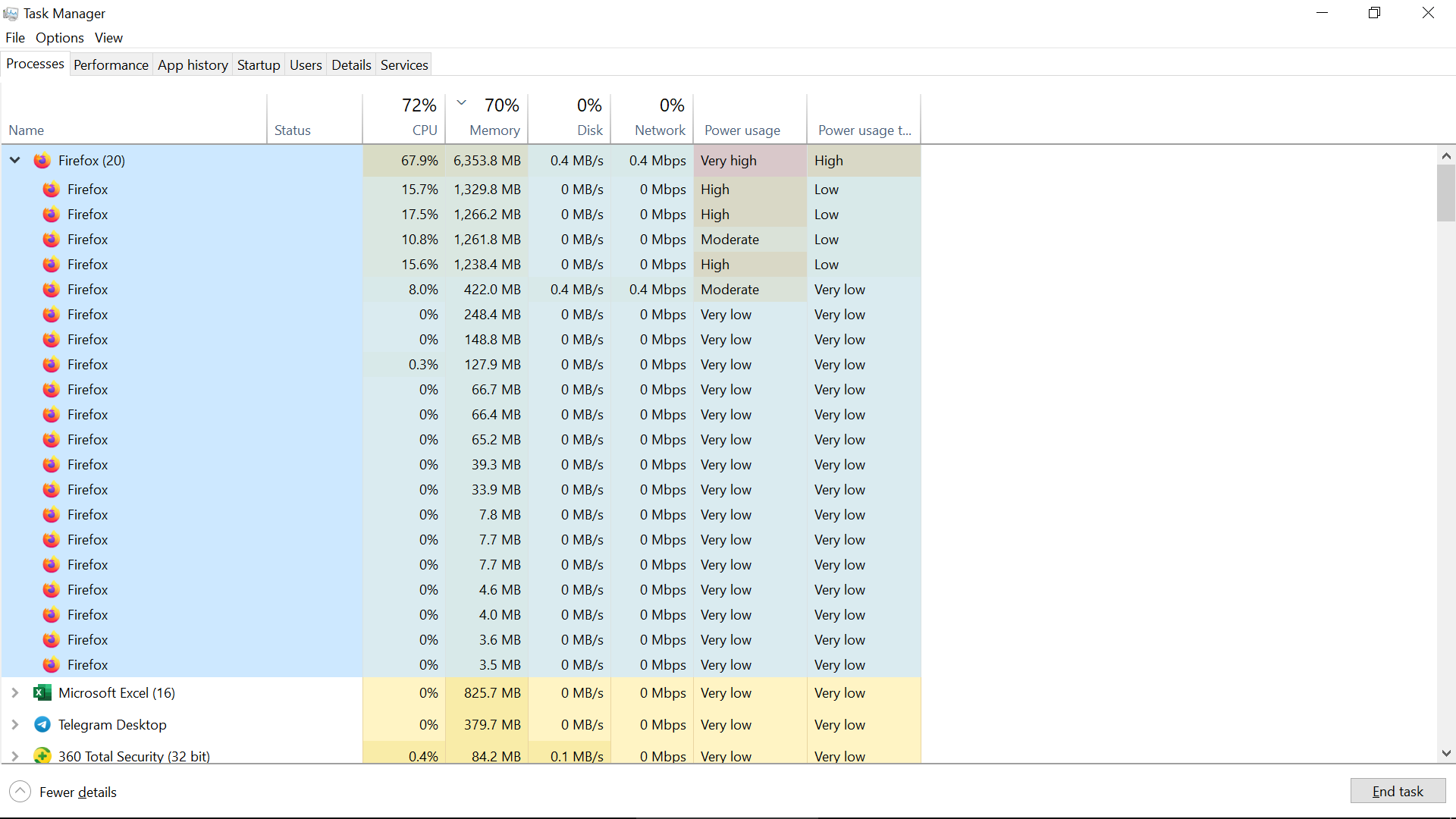Click Firefox icon in the 422.0 MB row

[x=51, y=290]
